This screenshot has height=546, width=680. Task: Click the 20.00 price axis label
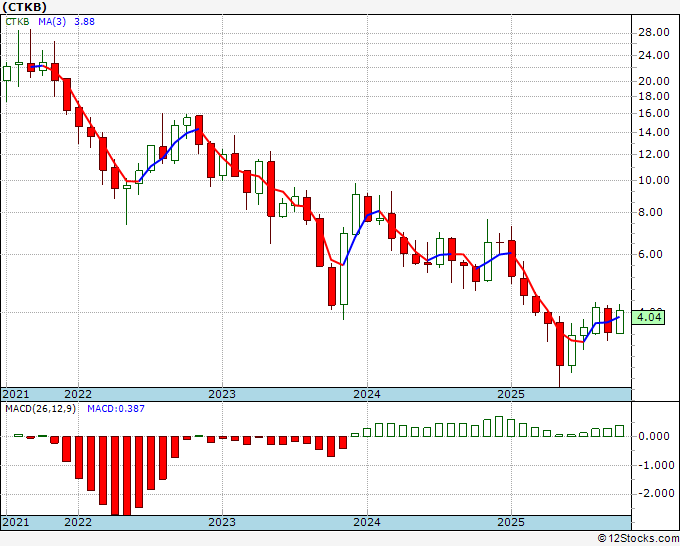654,81
